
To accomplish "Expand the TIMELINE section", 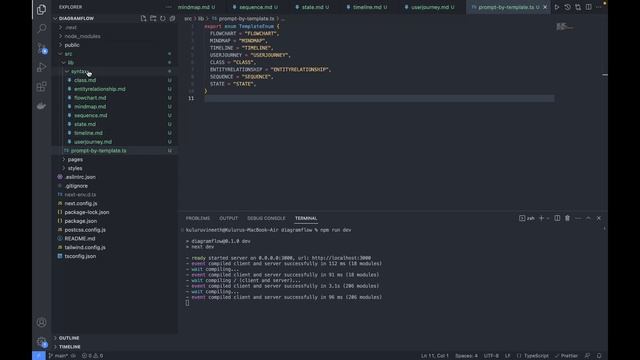I will pos(69,347).
